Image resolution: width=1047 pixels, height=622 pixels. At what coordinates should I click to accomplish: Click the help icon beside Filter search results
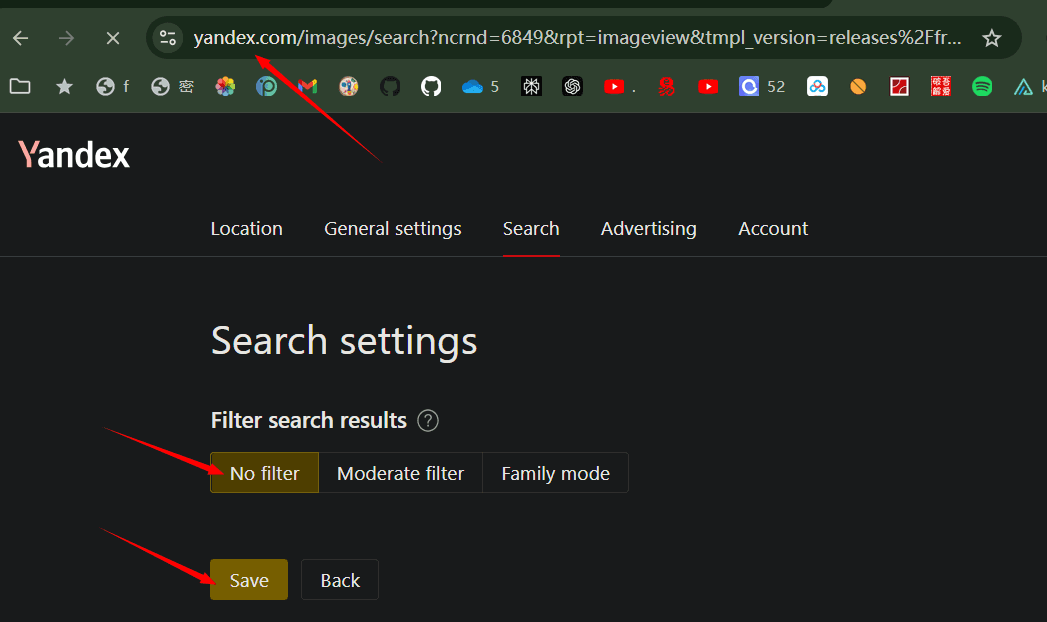(428, 421)
